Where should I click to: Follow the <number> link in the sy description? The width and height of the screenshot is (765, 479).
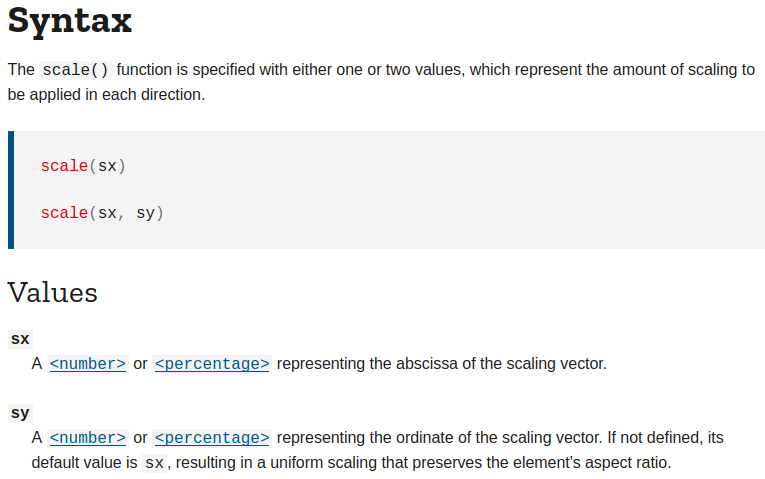88,438
